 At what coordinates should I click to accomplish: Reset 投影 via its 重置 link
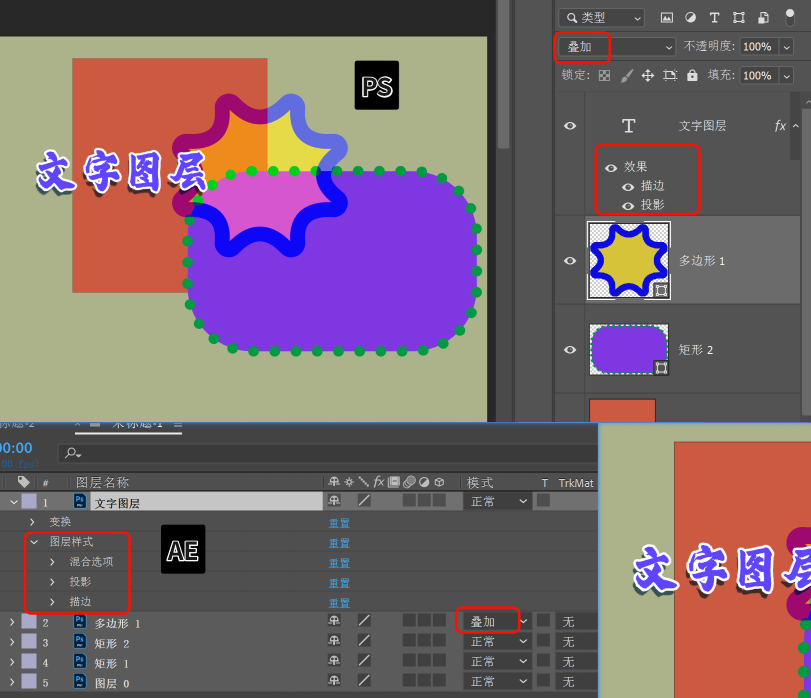point(339,583)
